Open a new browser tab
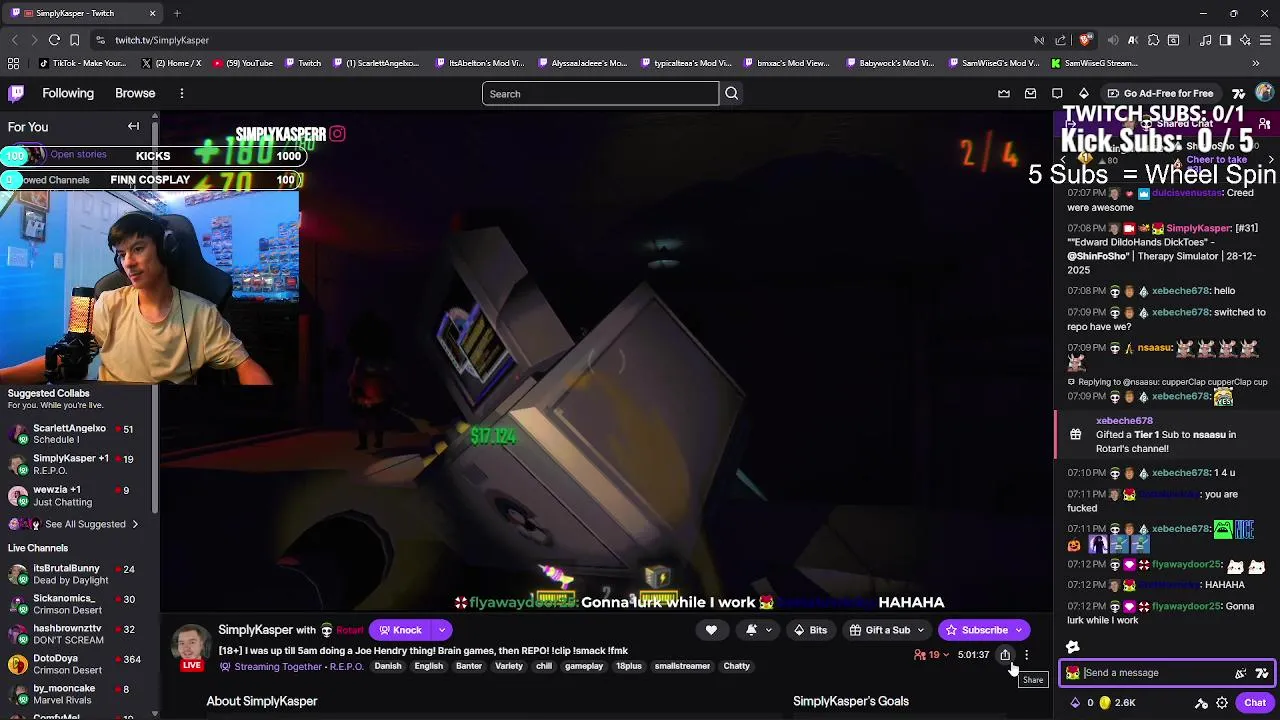The image size is (1280, 720). [177, 13]
